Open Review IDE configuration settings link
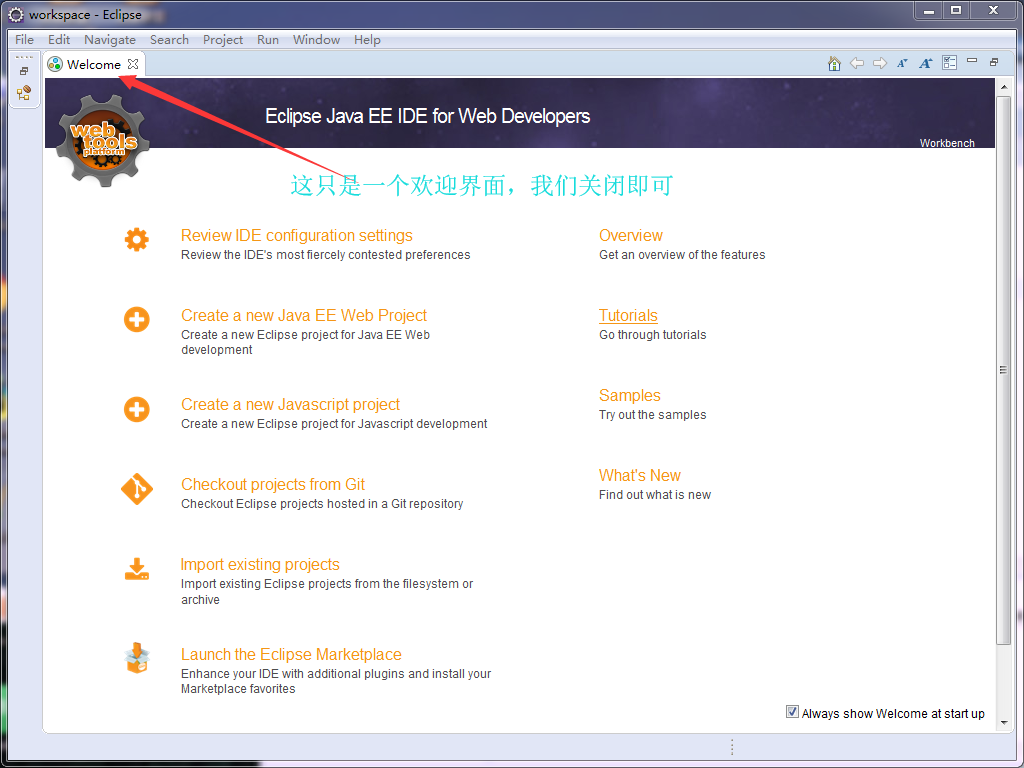The height and width of the screenshot is (768, 1024). [x=296, y=235]
